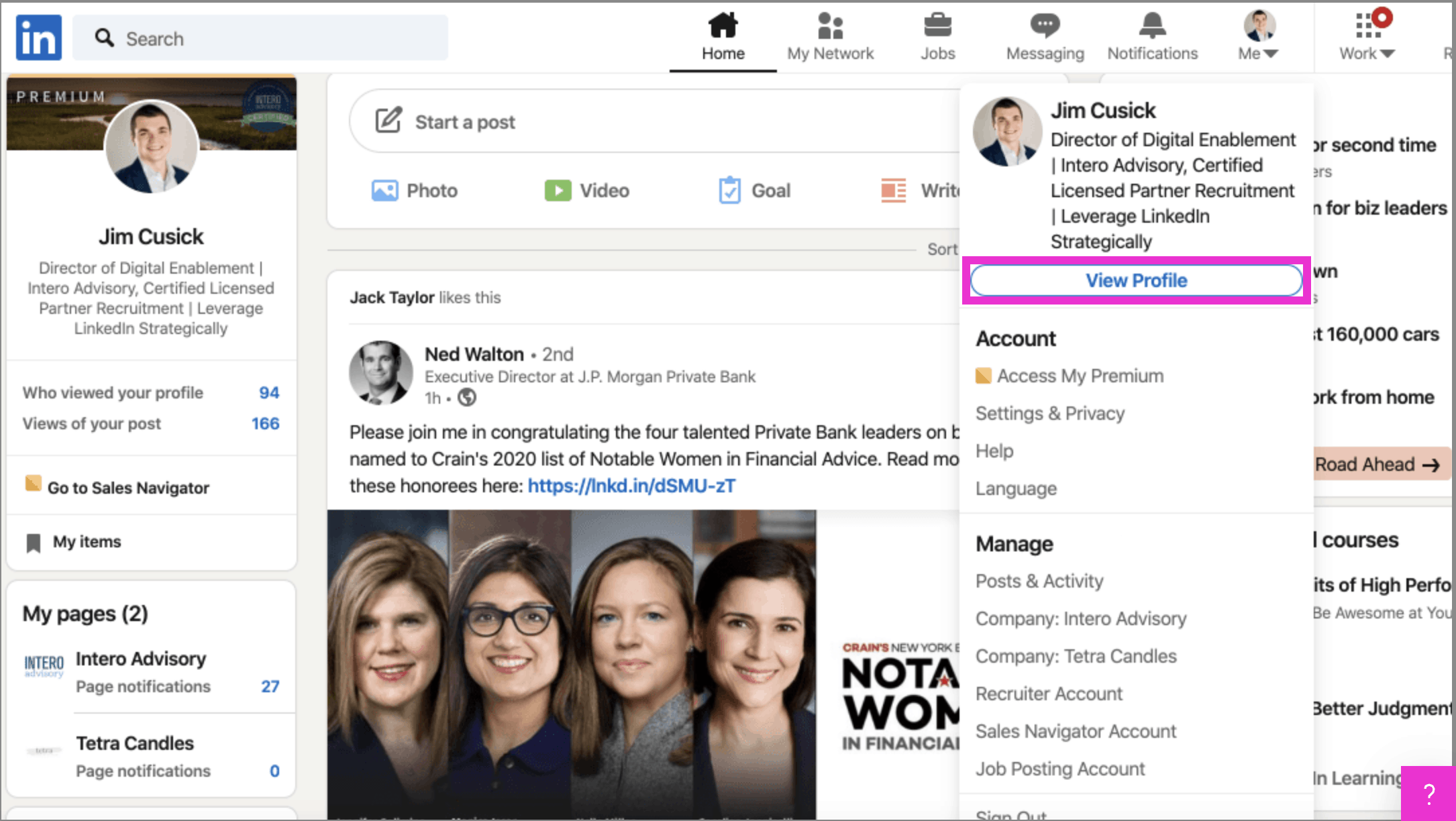This screenshot has width=1456, height=821.
Task: Select Company: Tetra Candles
Action: (1076, 656)
